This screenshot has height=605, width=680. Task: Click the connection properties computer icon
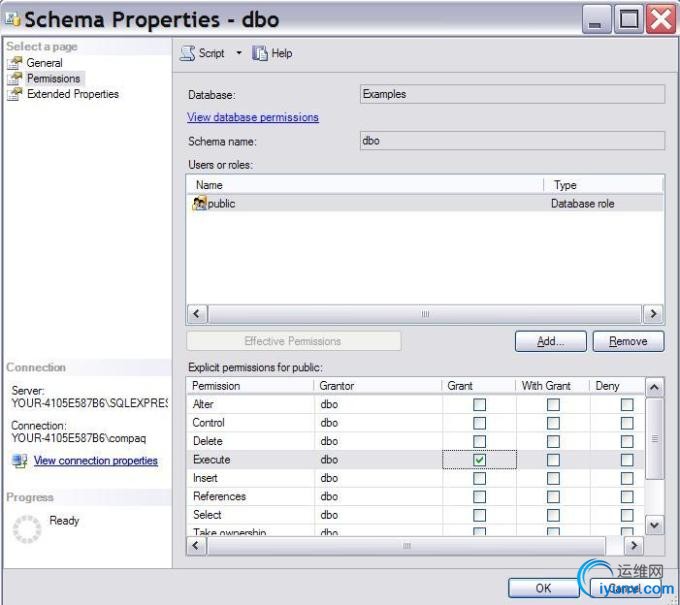20,461
